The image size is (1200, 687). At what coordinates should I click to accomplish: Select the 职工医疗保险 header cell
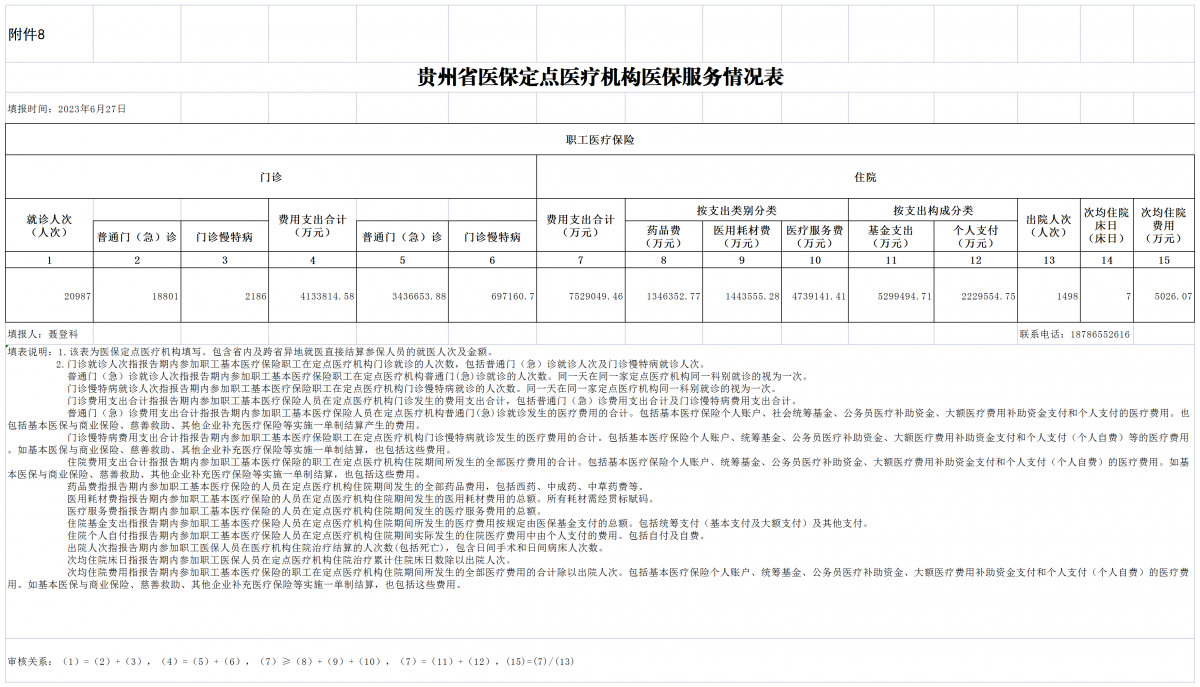(600, 140)
